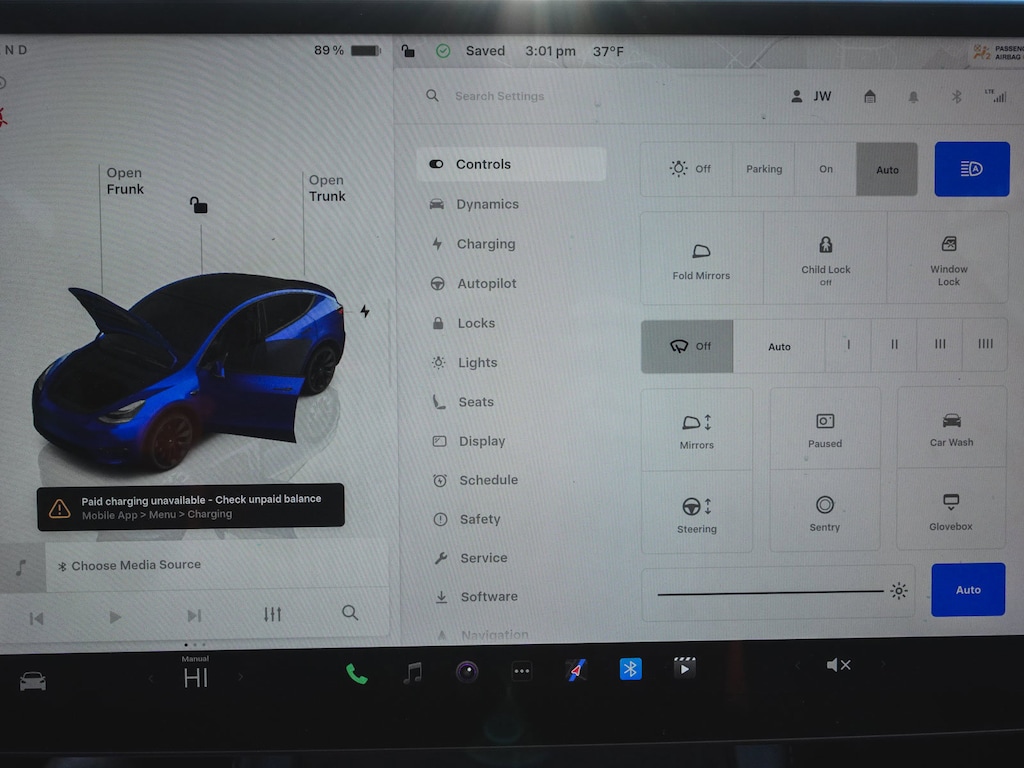Open the Autopilot settings section

[486, 283]
